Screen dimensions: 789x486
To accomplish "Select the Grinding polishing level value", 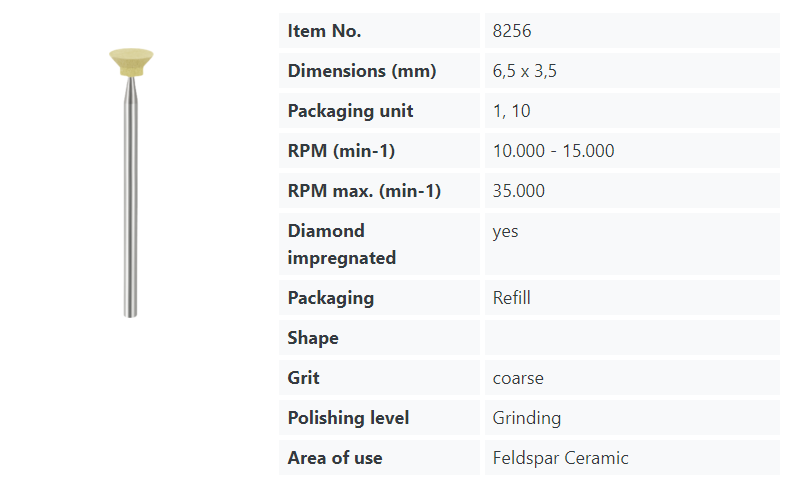I will tap(527, 418).
